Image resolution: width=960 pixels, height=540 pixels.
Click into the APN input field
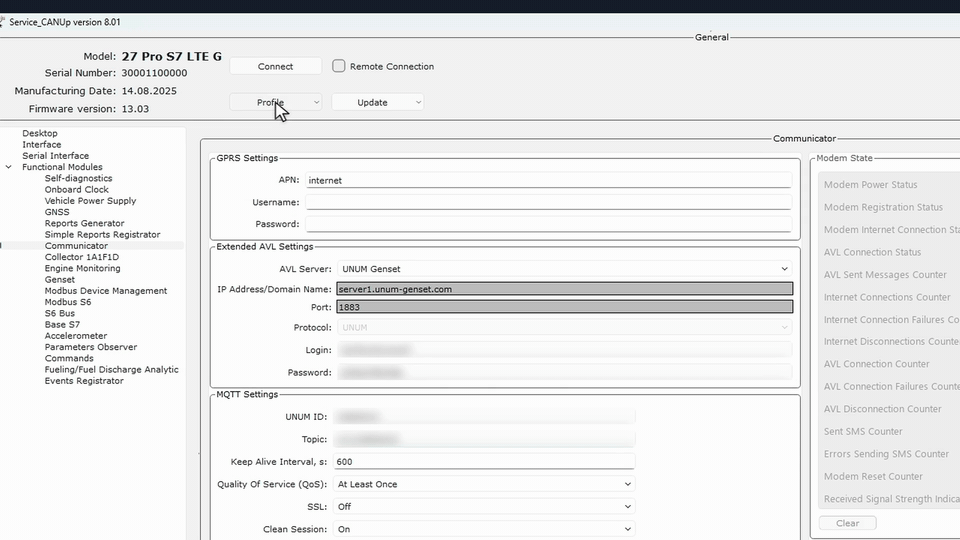pyautogui.click(x=549, y=181)
